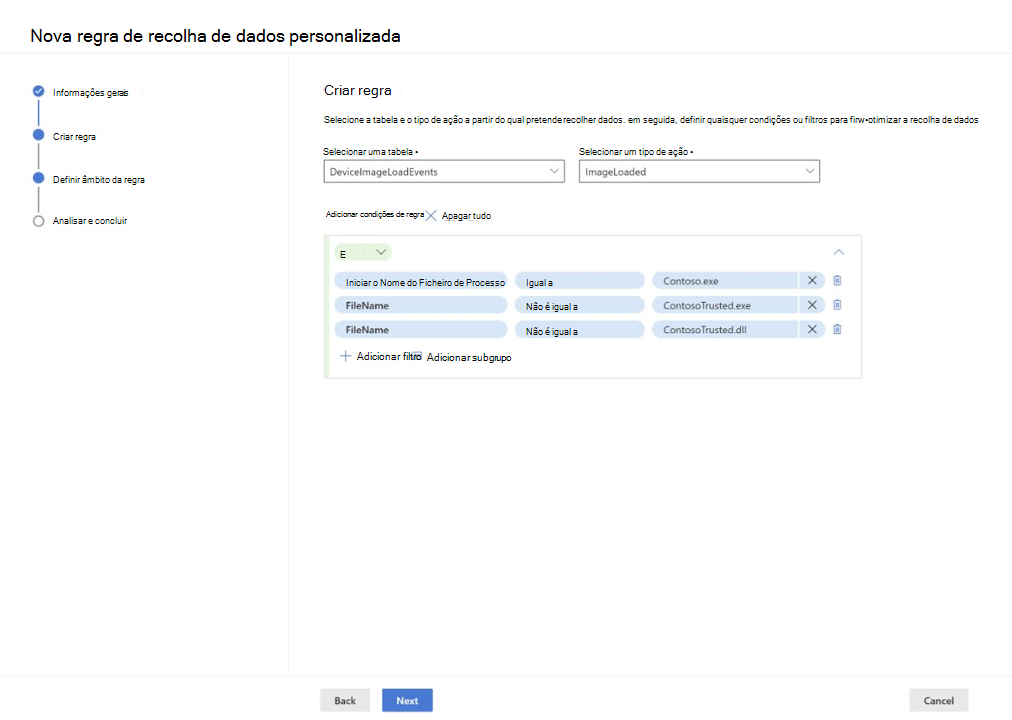The height and width of the screenshot is (720, 1012).
Task: Open the ImageLoaded action type dropdown
Action: [699, 172]
